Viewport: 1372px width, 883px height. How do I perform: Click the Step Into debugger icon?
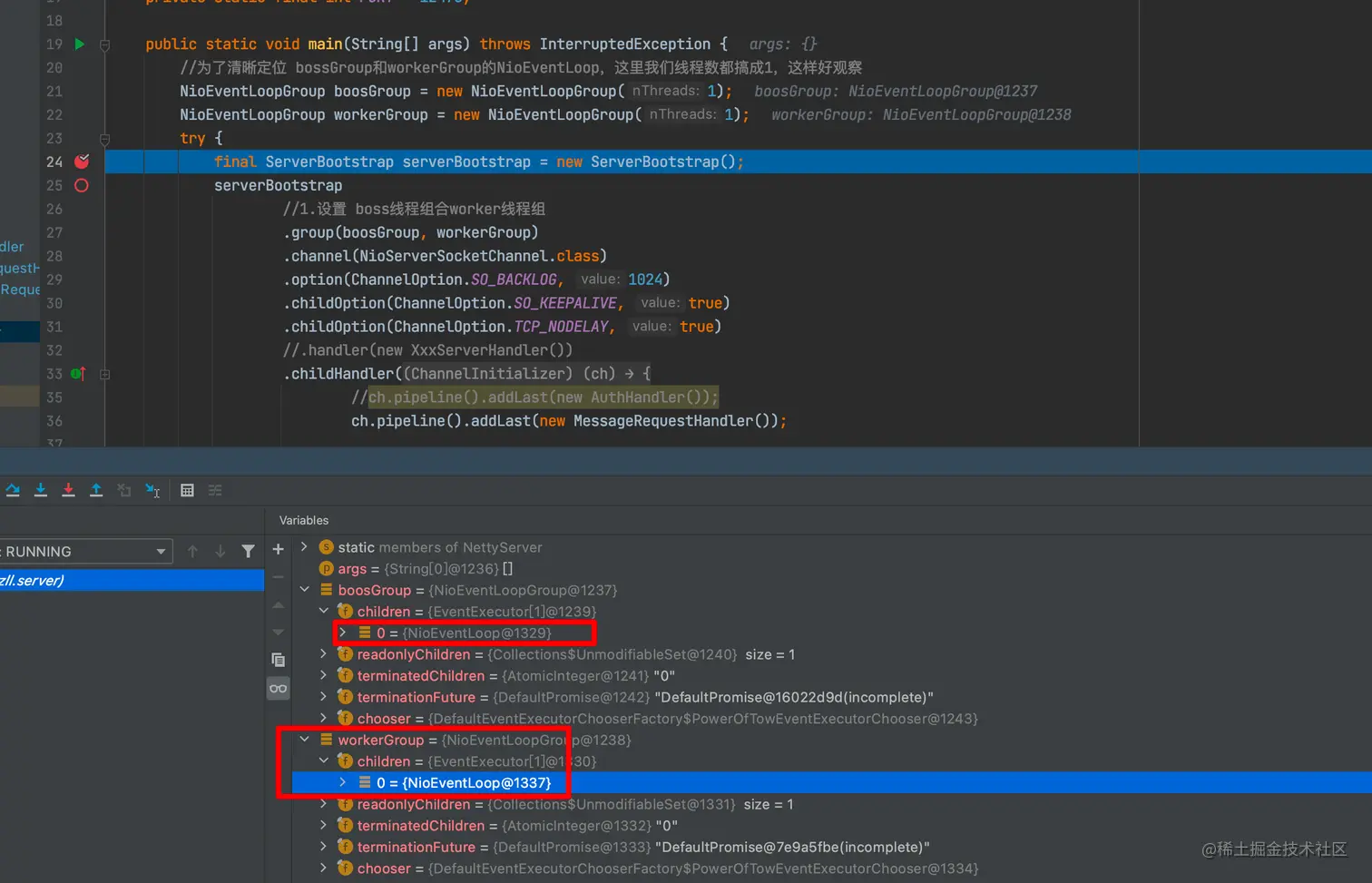(41, 490)
